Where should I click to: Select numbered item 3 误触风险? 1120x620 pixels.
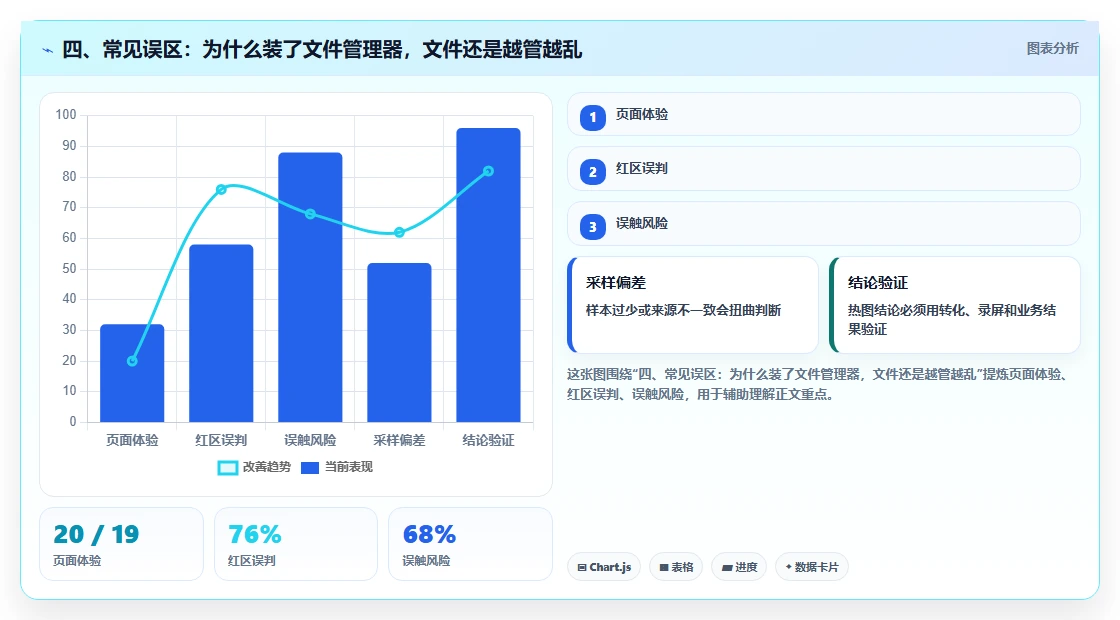click(x=824, y=224)
